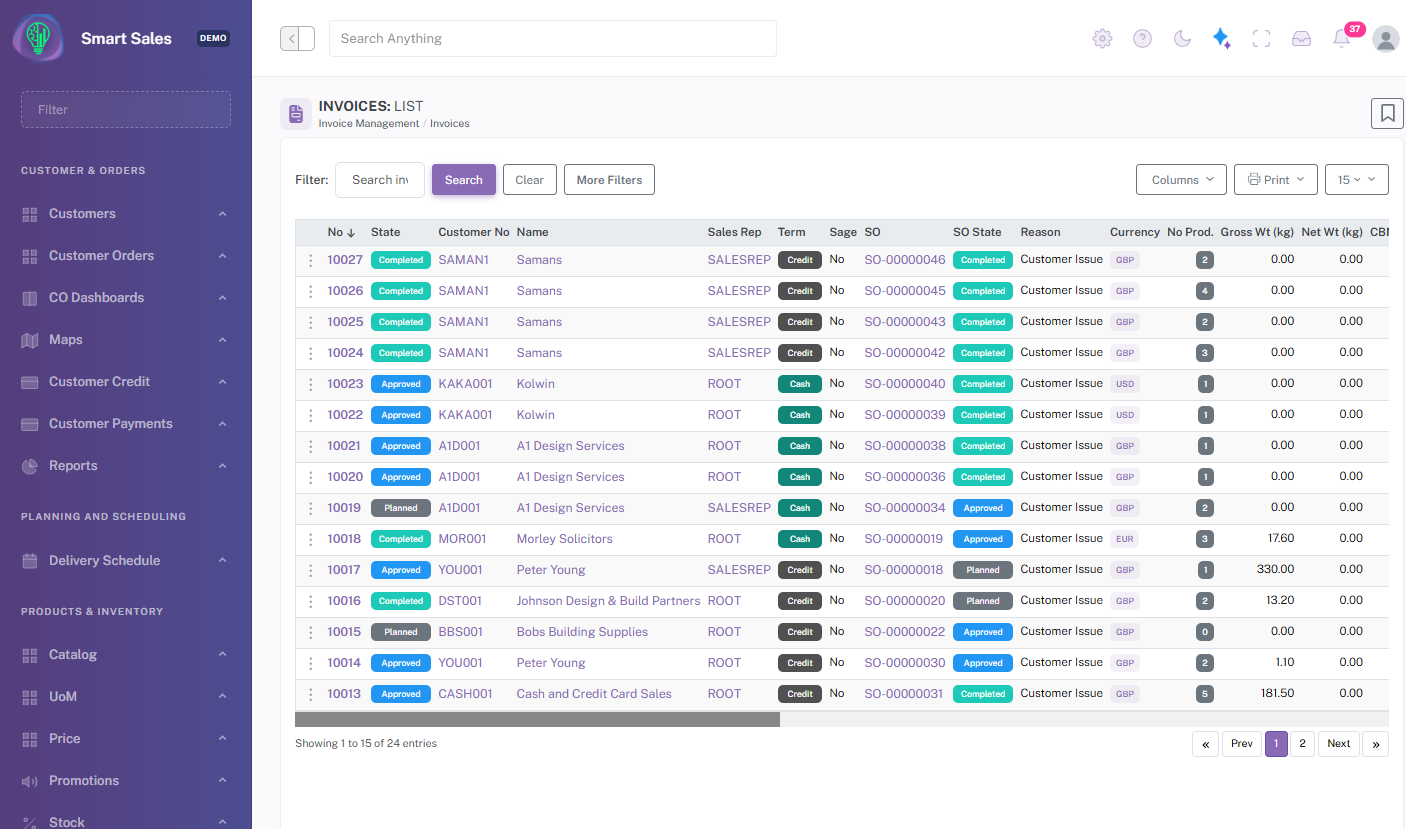Image resolution: width=1406 pixels, height=829 pixels.
Task: Open row actions menu for invoice 10013
Action: 310,694
